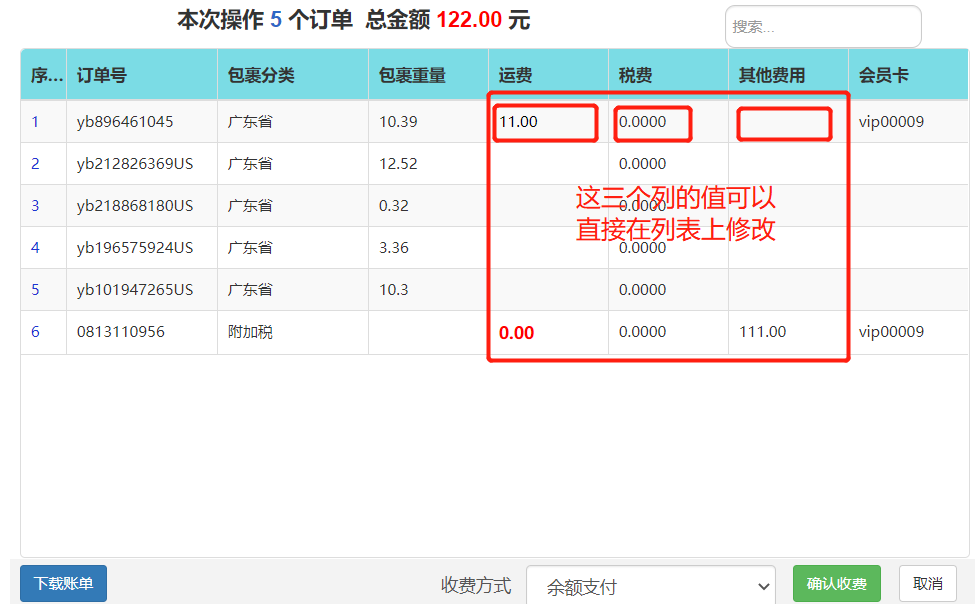Click the 下载账单 button
The height and width of the screenshot is (604, 975).
(x=63, y=583)
